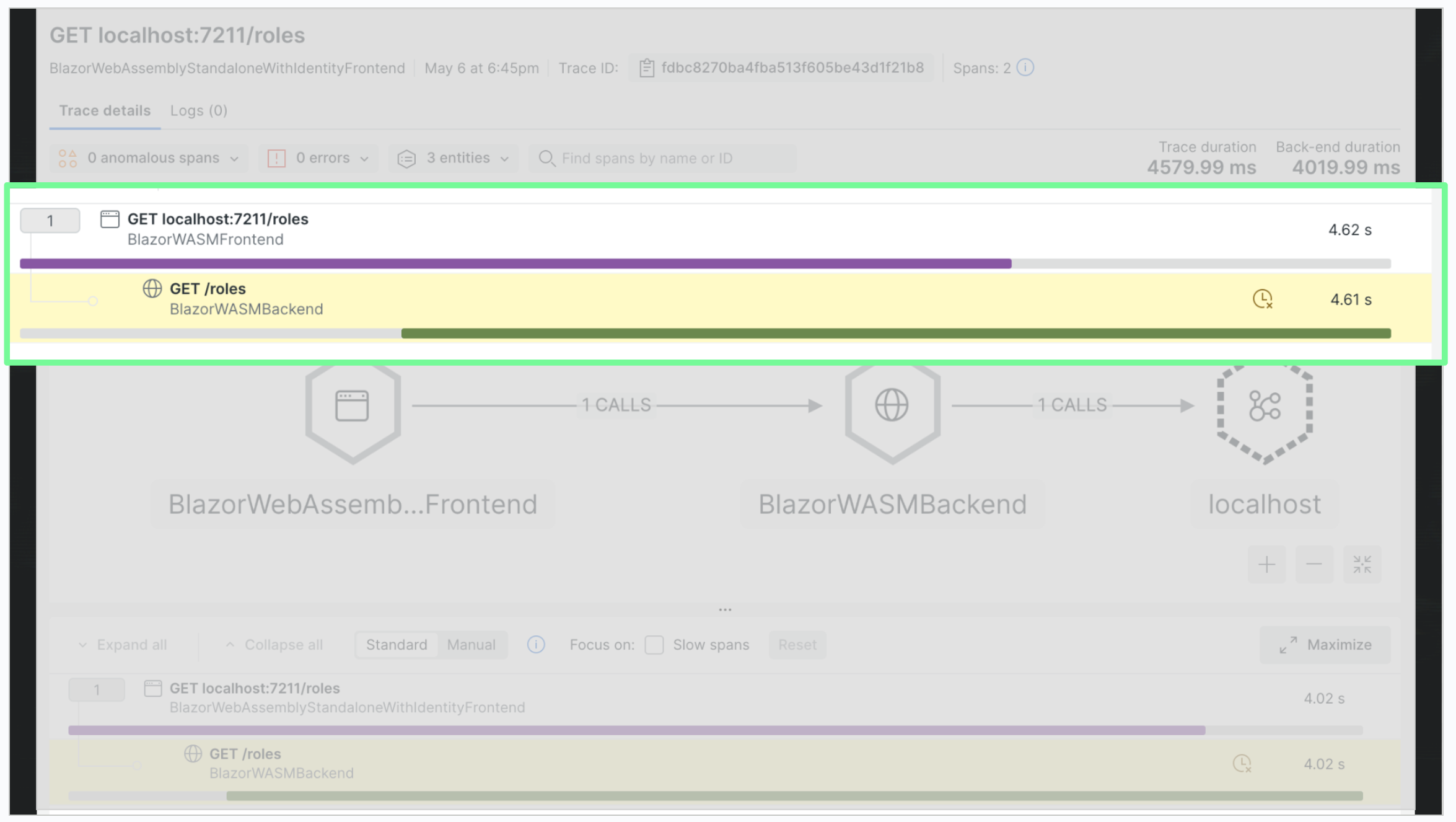Screen dimensions: 1456x822
Task: Select the localhost dashed hexagon node
Action: (x=1265, y=406)
